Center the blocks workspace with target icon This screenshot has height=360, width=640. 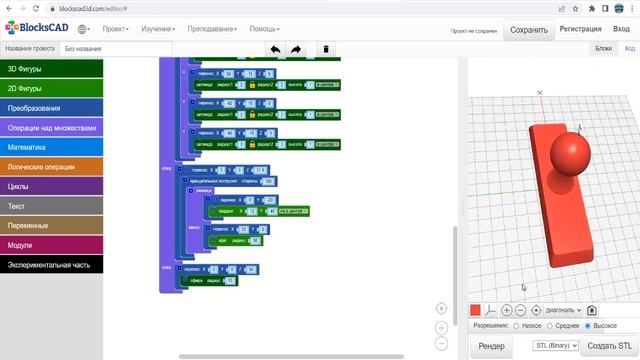[441, 309]
